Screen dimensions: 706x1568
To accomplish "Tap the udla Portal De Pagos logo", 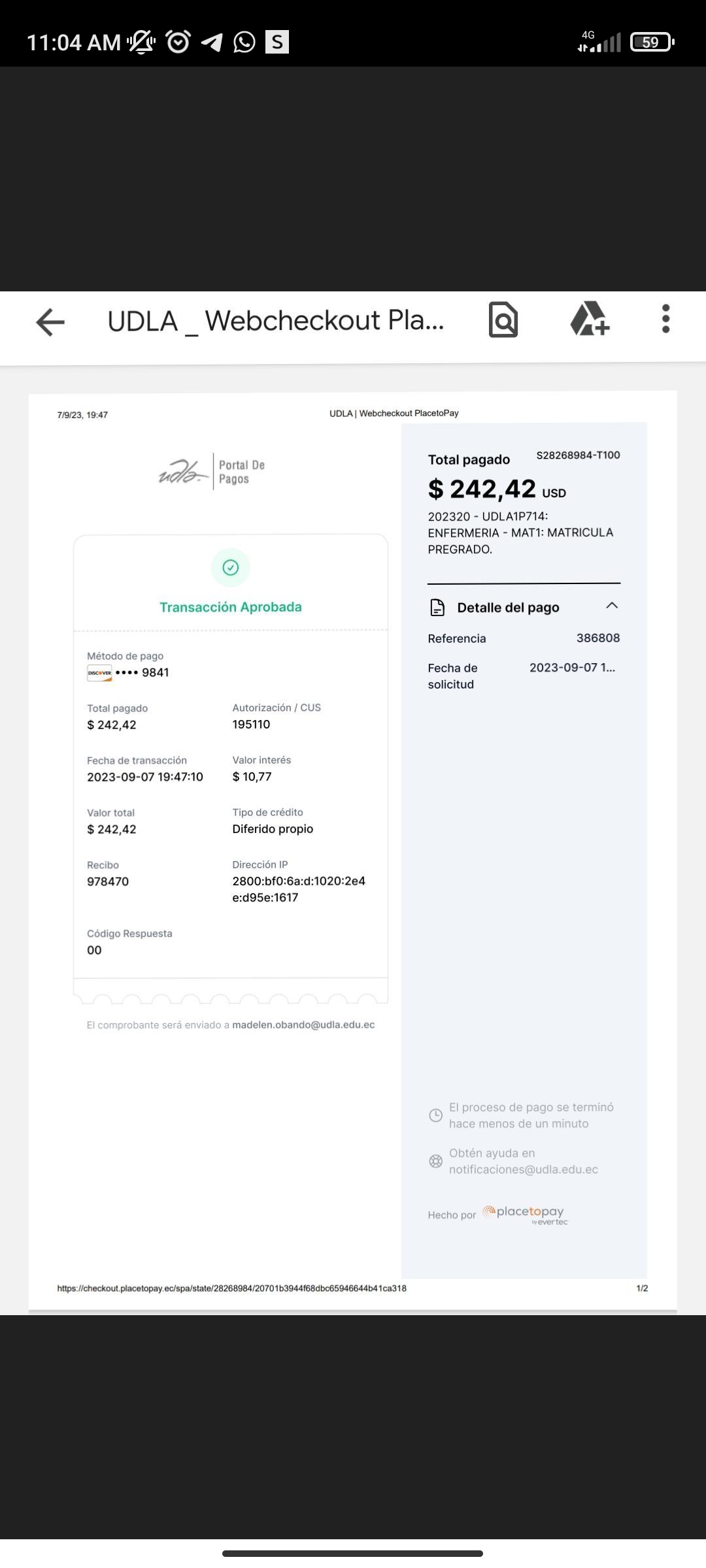I will [212, 472].
